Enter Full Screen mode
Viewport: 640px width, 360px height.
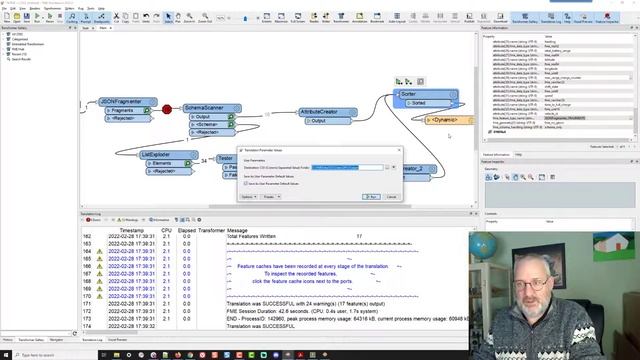(x=298, y=17)
